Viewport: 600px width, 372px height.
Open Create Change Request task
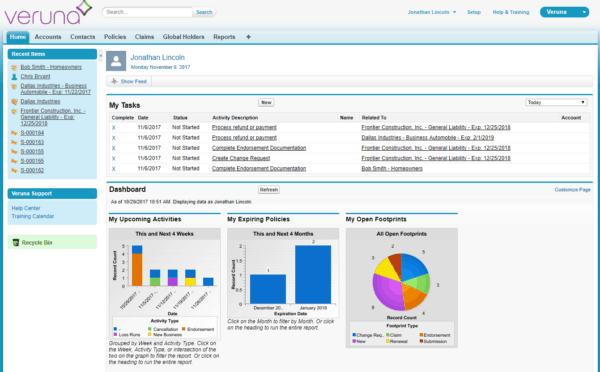(x=241, y=158)
